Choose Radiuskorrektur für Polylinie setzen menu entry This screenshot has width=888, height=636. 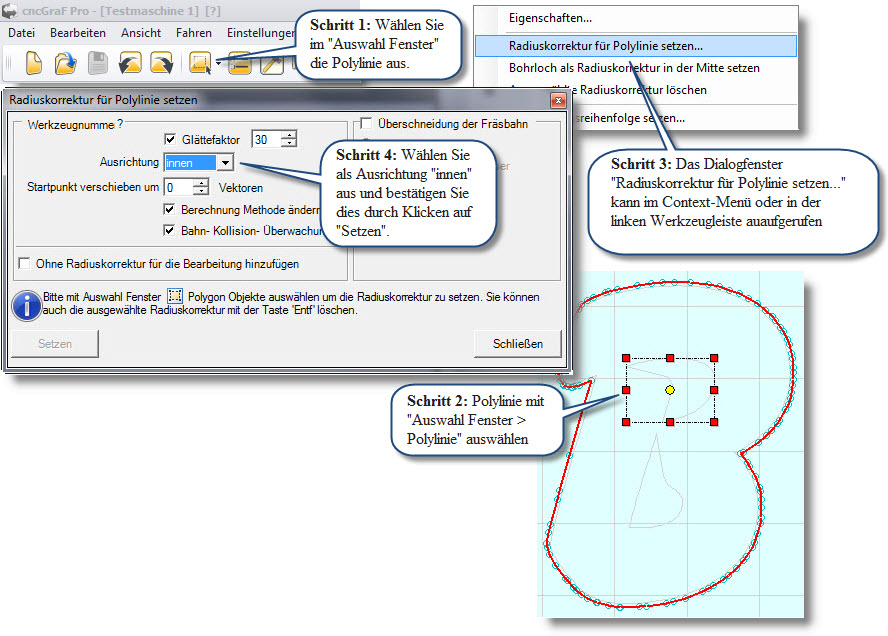pos(605,46)
